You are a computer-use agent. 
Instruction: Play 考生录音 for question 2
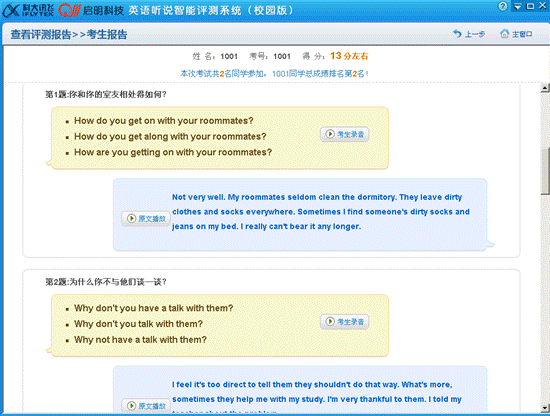coord(344,322)
